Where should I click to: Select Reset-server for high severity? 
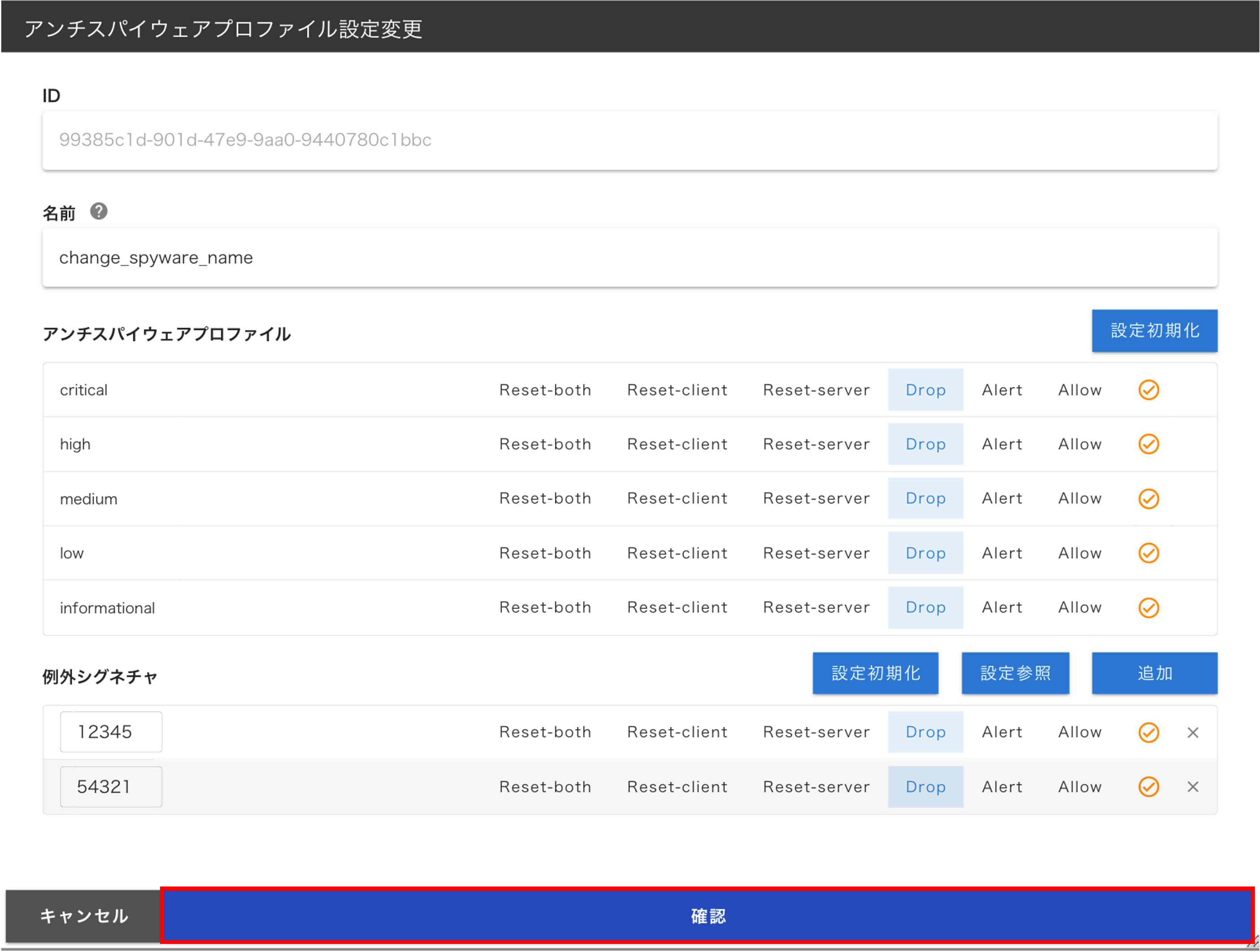816,444
